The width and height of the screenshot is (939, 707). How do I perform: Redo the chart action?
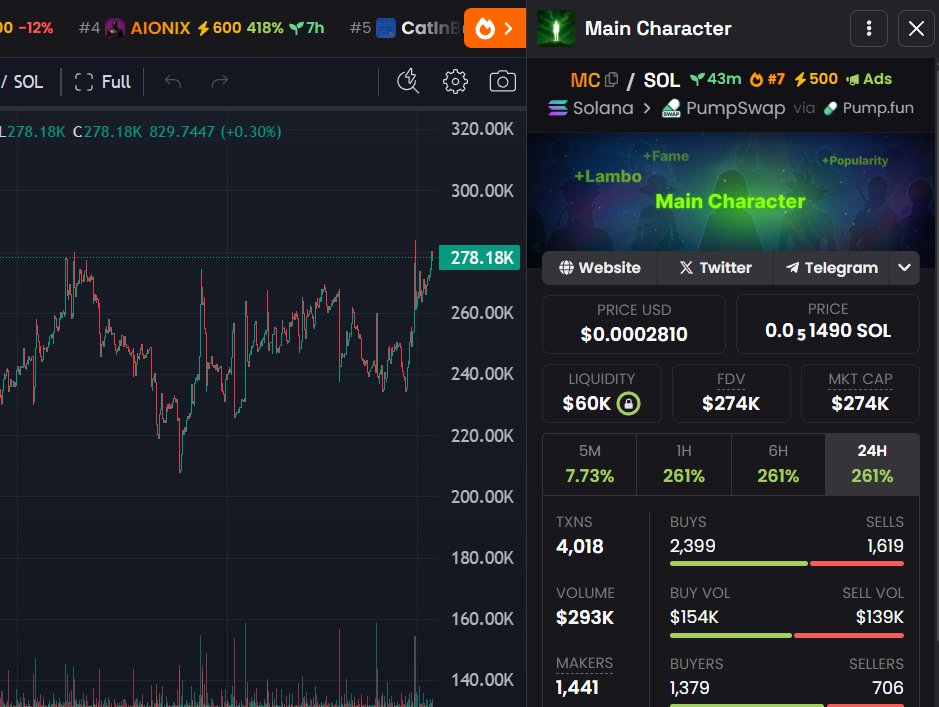(220, 81)
